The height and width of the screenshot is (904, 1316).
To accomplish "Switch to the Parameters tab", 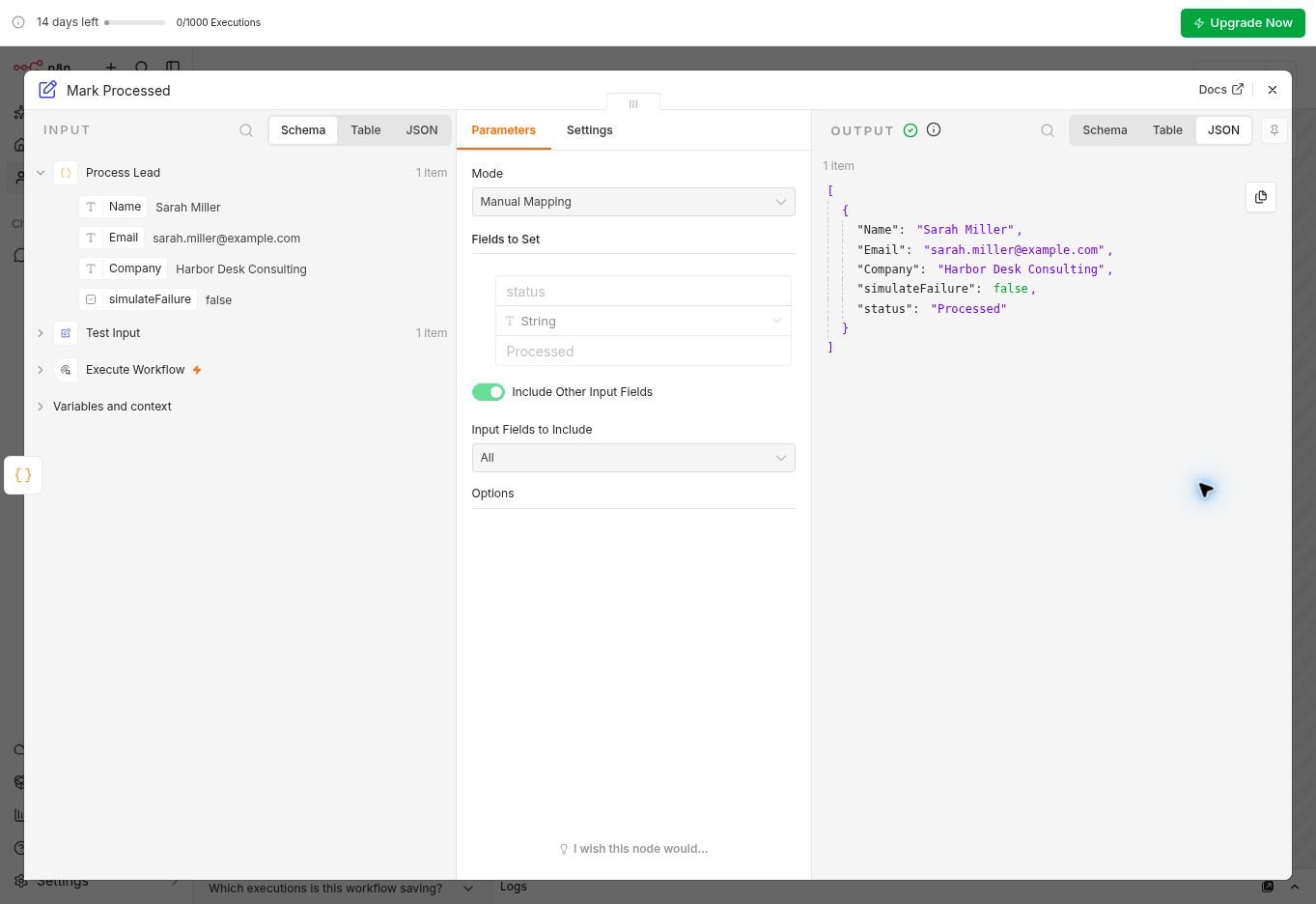I will pyautogui.click(x=503, y=130).
